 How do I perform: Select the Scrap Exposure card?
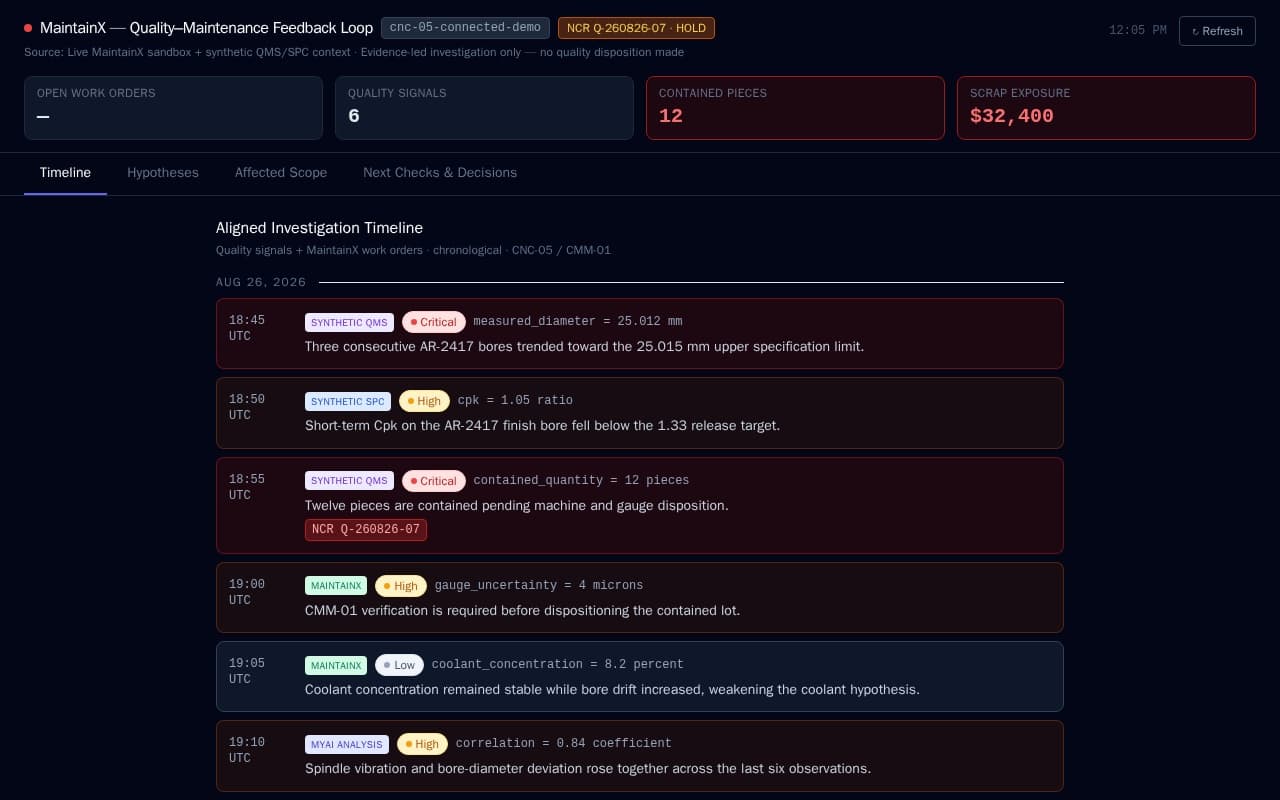[1106, 108]
